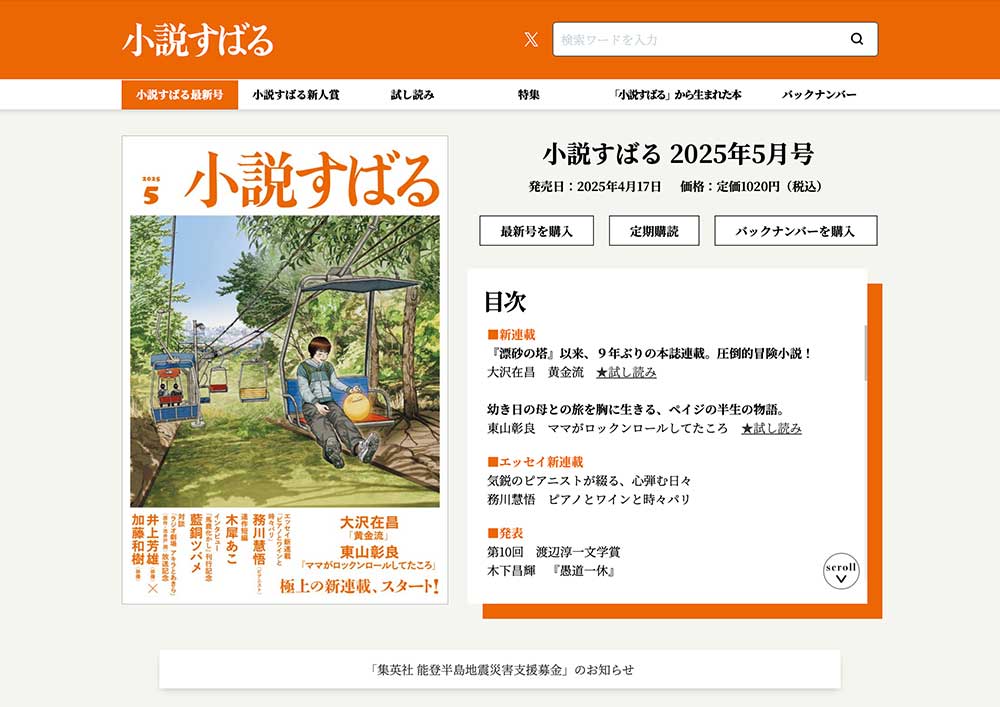Go to the 試し読み nav item

click(413, 95)
